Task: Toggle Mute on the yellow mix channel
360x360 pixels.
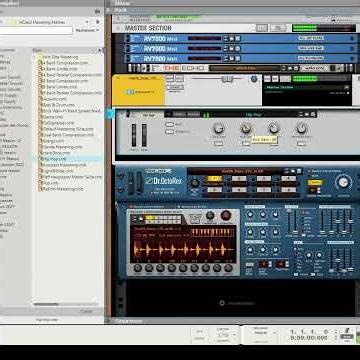Action: (170, 79)
